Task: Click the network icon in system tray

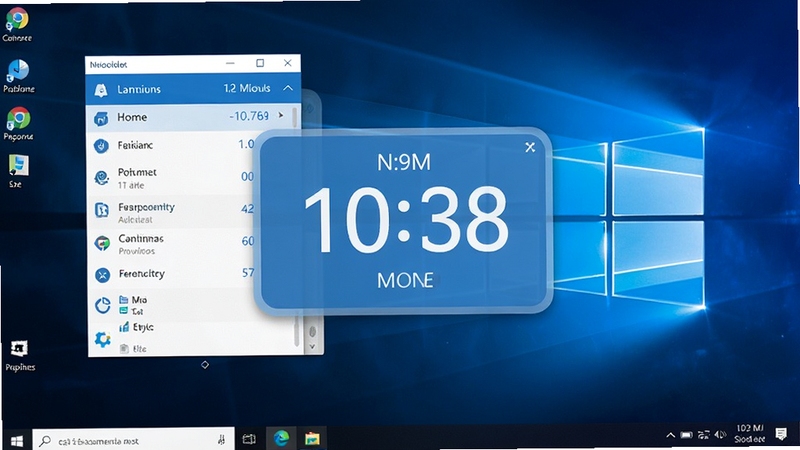Action: 704,435
